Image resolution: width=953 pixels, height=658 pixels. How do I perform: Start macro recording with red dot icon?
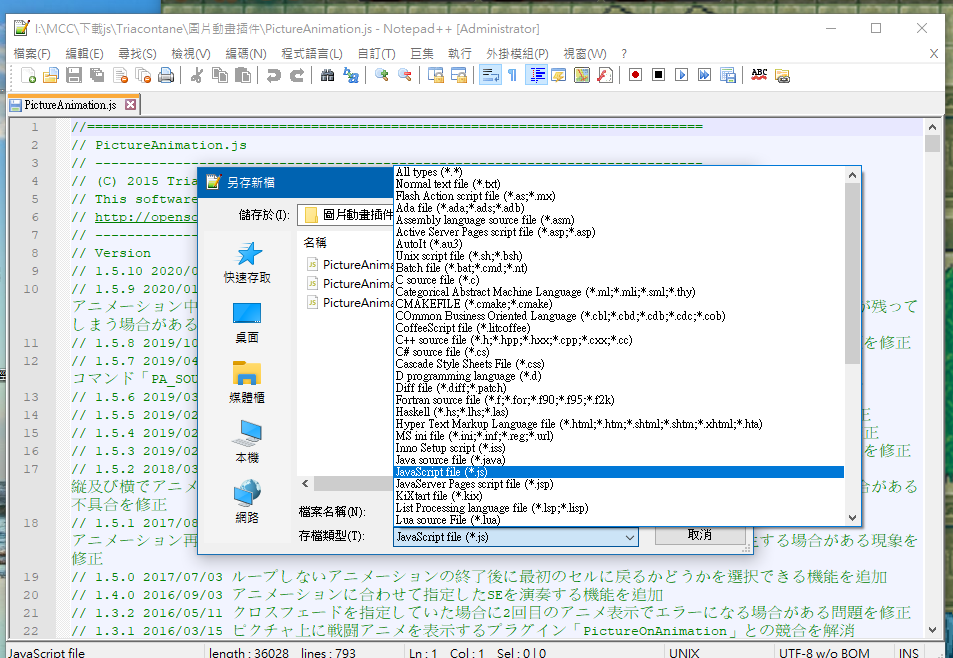click(x=636, y=75)
